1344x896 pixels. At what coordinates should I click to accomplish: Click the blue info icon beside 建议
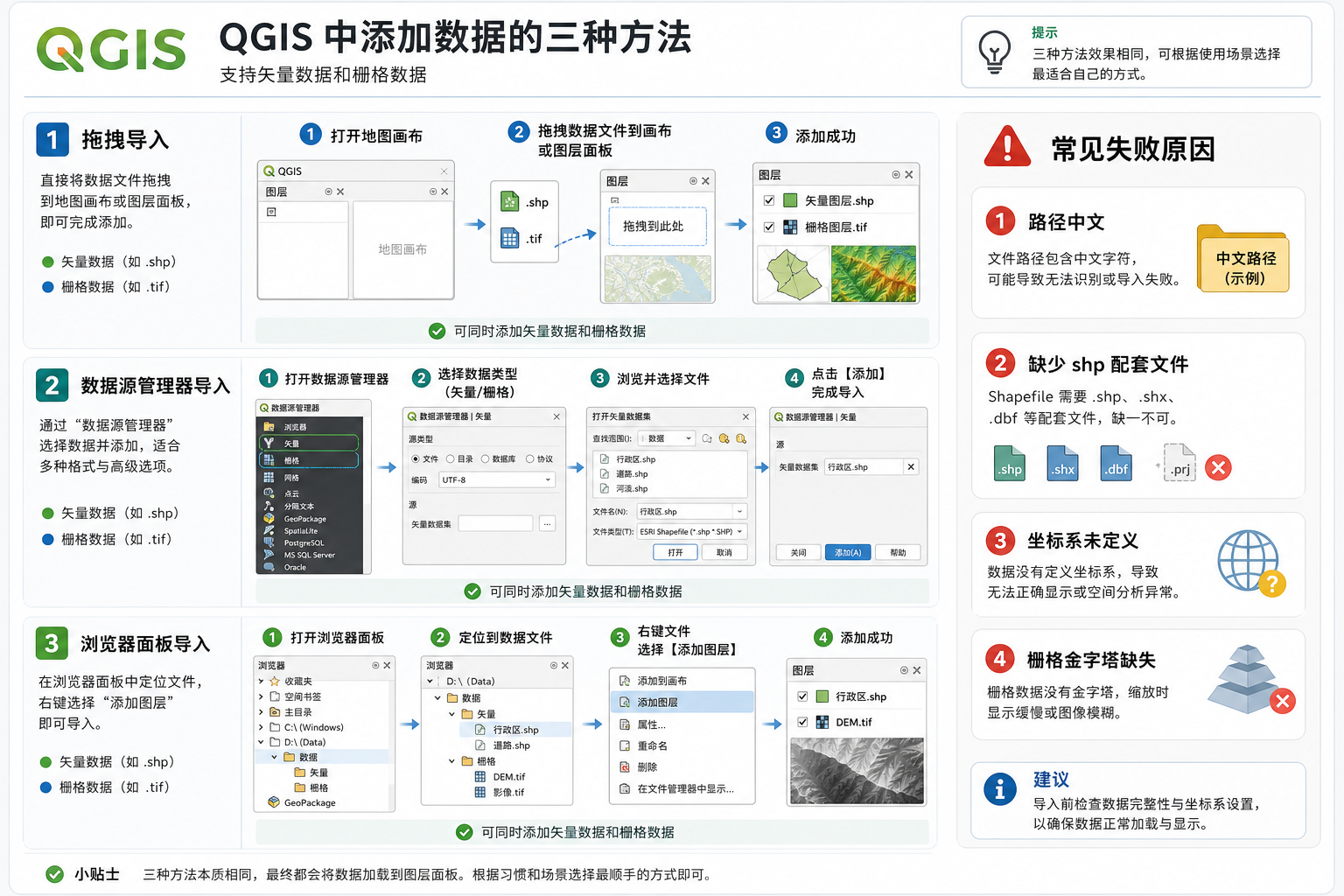(x=1000, y=789)
